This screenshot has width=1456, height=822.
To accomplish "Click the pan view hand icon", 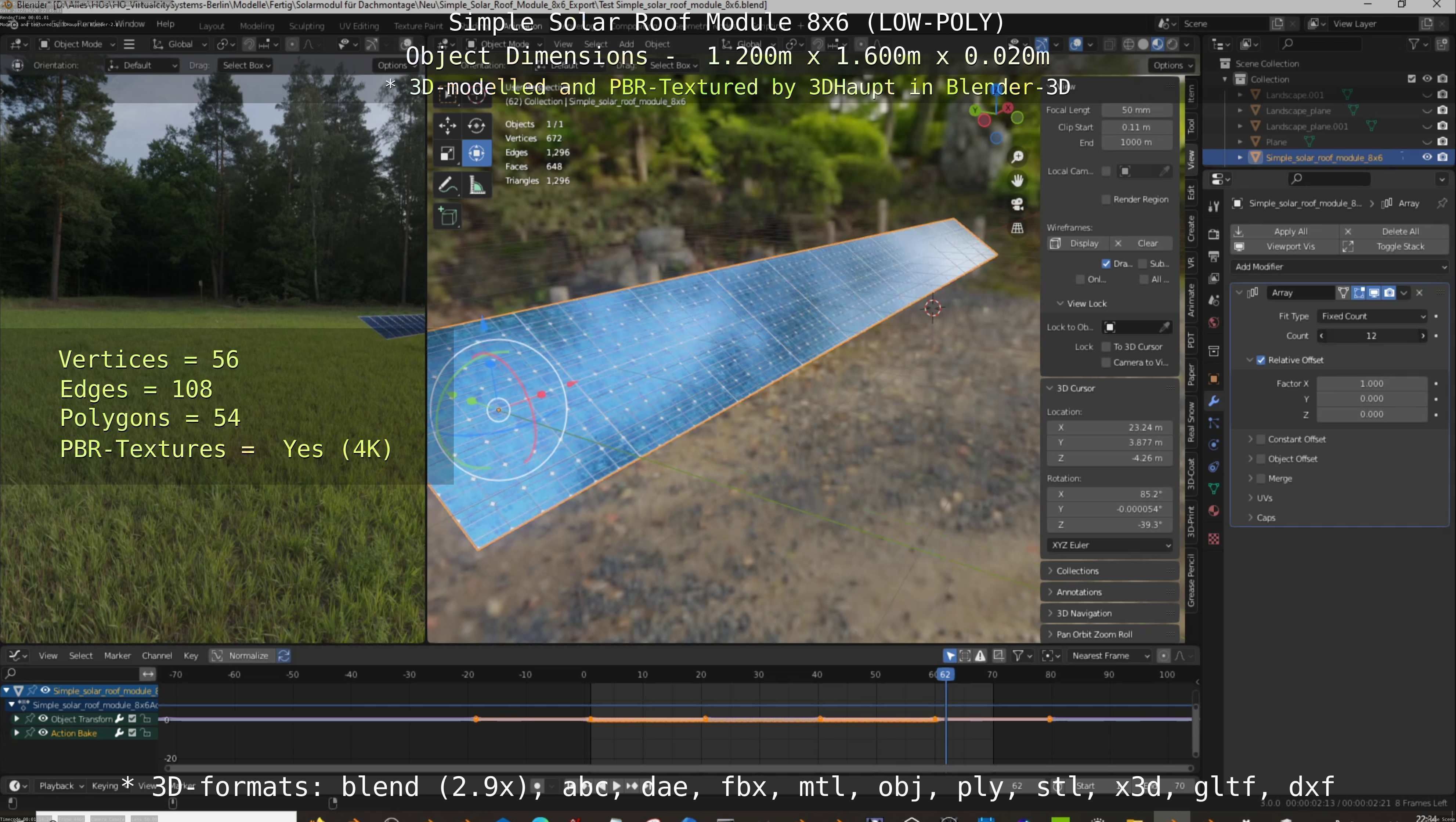I will click(1017, 180).
